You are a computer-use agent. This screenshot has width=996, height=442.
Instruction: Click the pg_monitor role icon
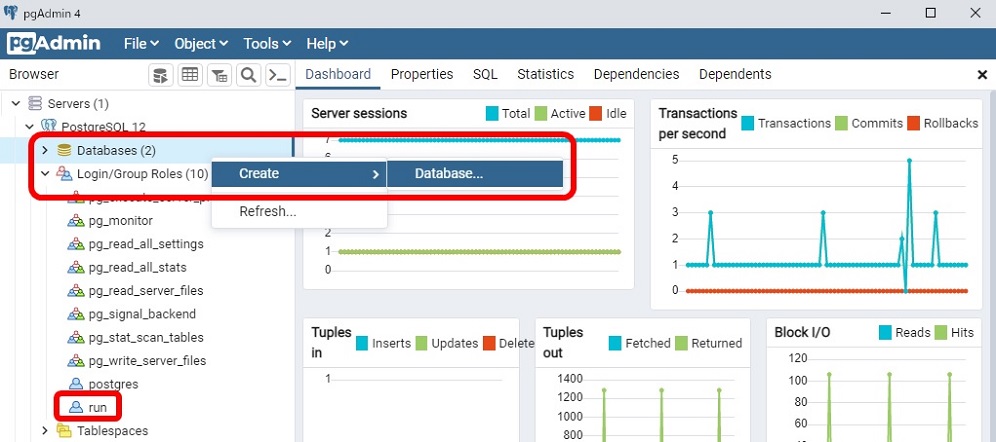76,221
